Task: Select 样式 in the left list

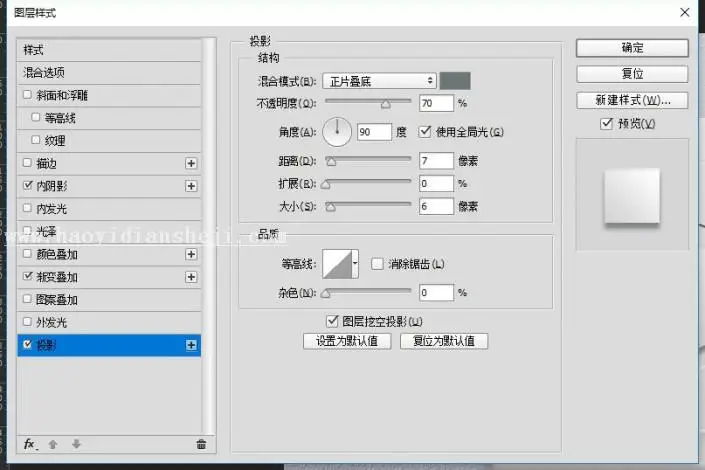Action: click(x=109, y=50)
